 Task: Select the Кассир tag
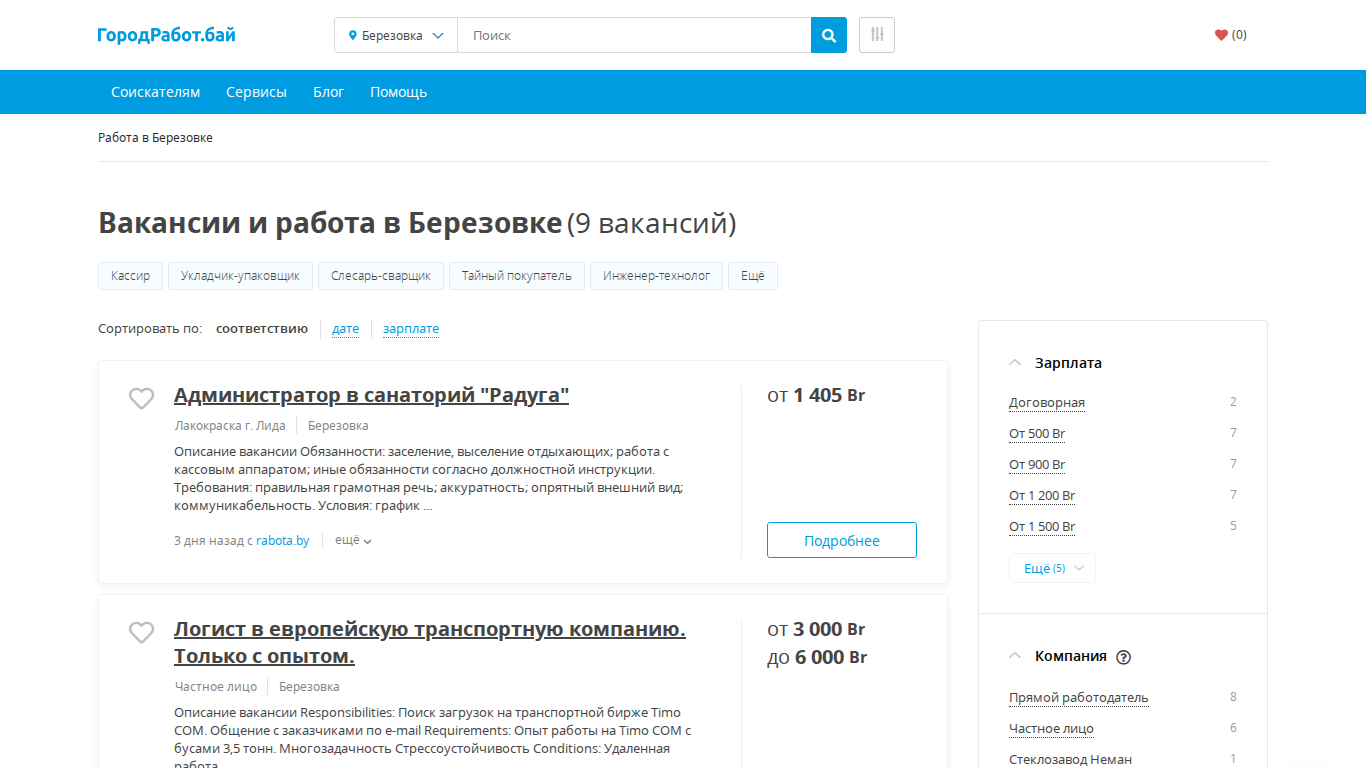tap(131, 276)
